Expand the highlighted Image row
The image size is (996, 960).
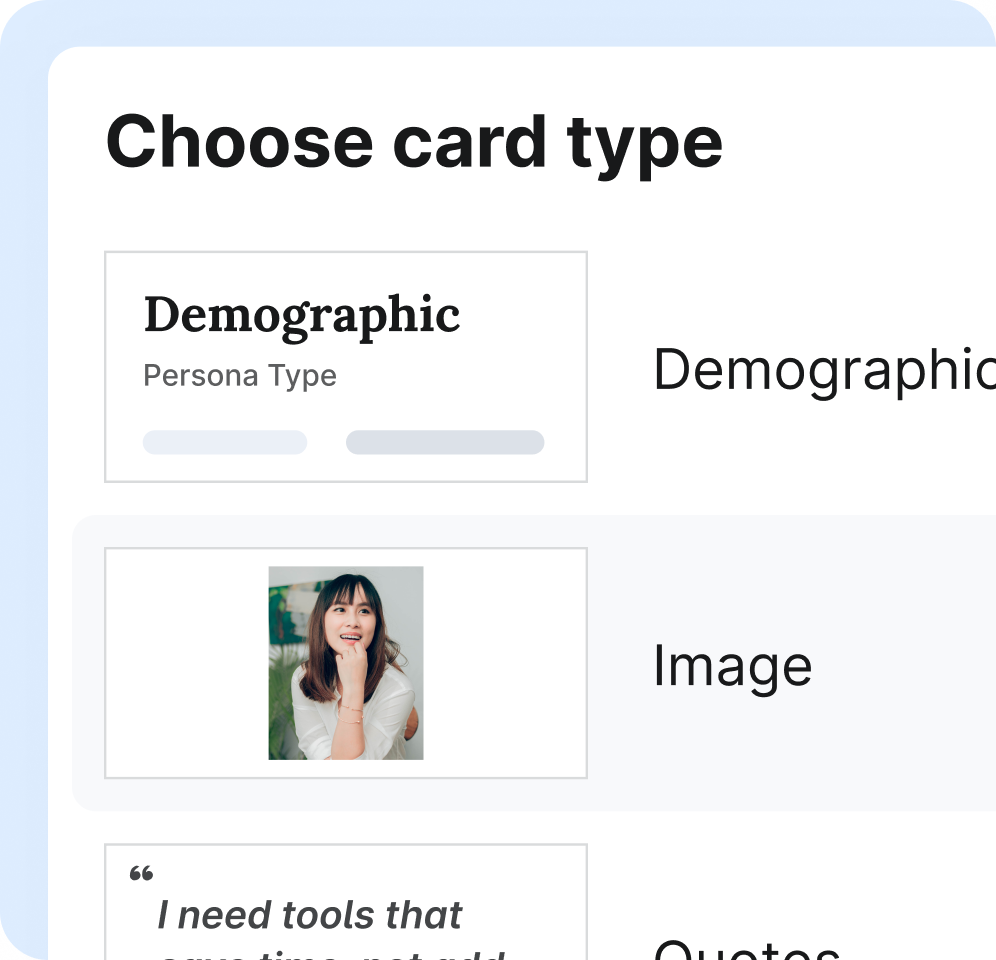pos(731,662)
